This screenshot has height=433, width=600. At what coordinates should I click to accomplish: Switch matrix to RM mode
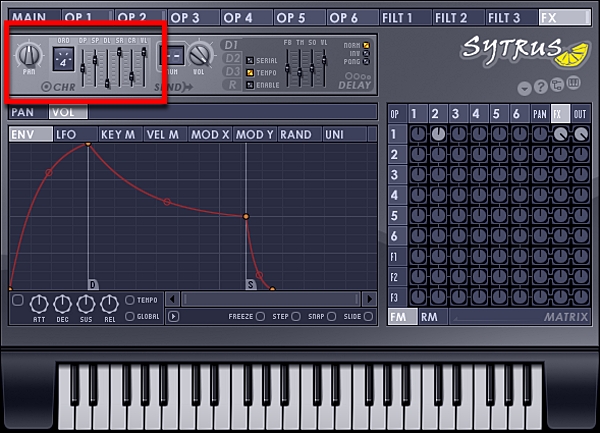coord(432,317)
